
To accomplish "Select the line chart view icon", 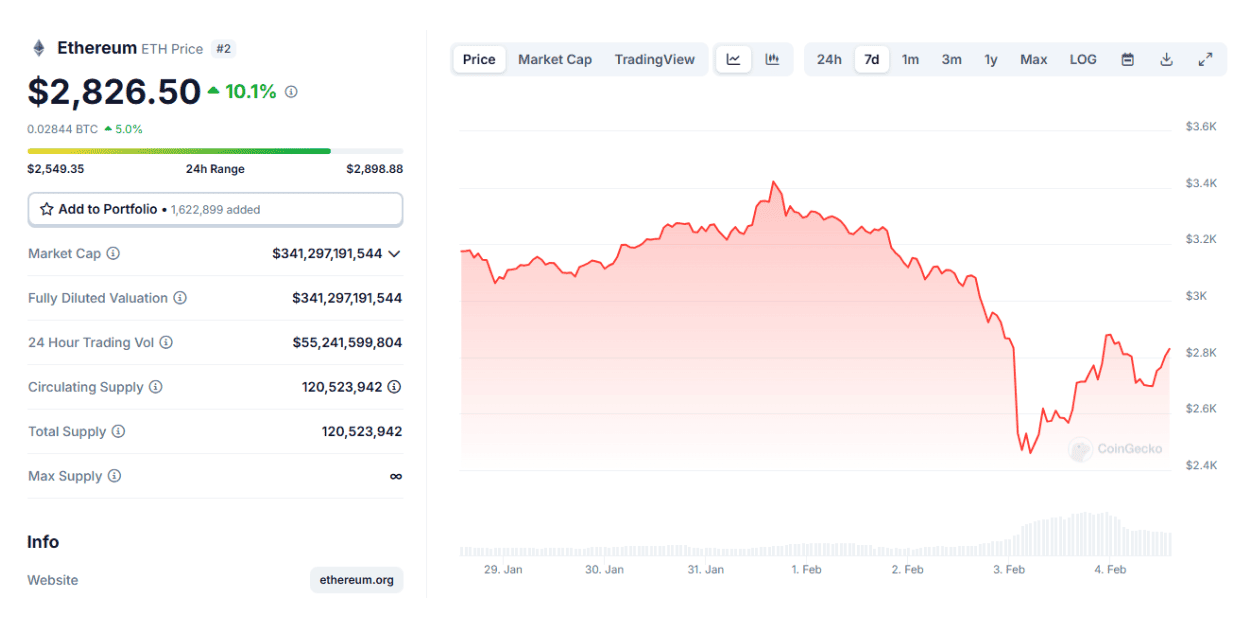I will pos(733,59).
